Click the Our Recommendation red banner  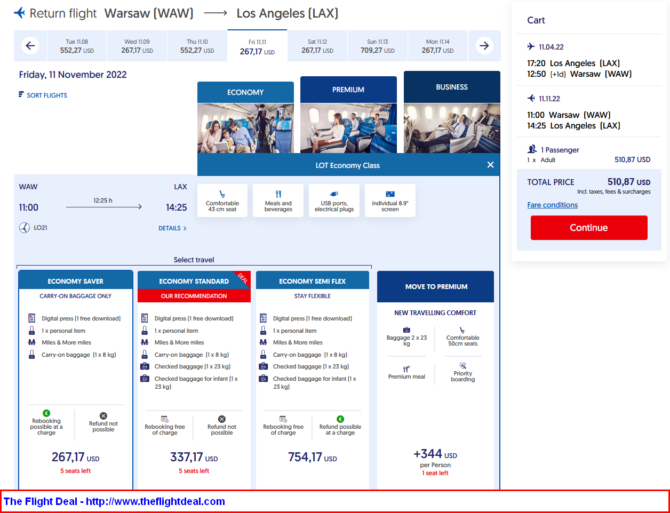(194, 296)
